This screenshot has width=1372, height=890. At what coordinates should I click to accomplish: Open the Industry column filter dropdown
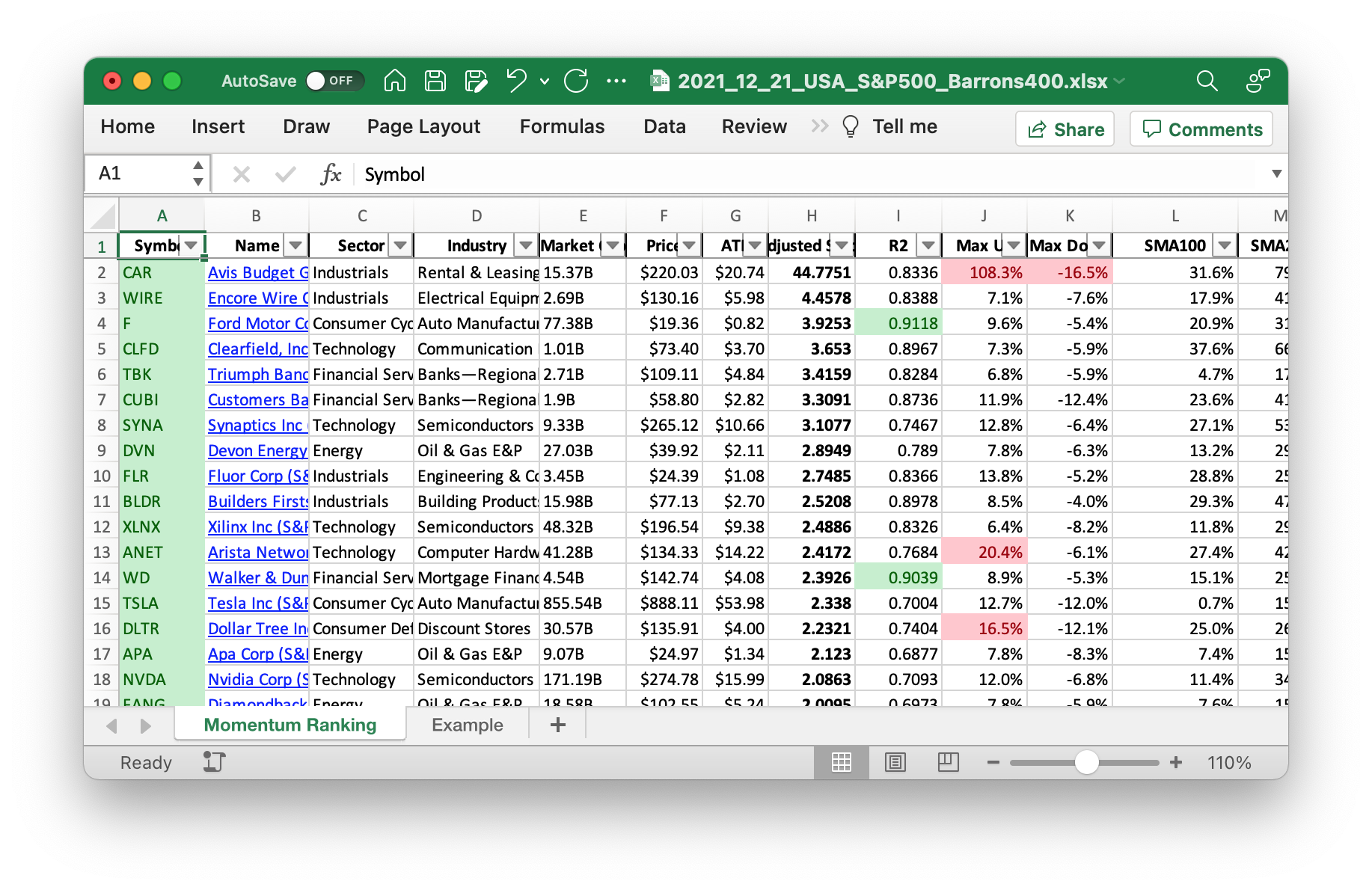pos(526,245)
